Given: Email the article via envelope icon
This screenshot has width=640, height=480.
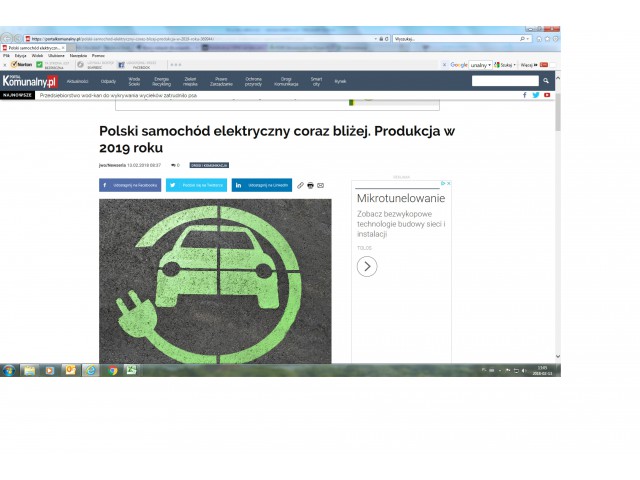Looking at the screenshot, I should click(x=320, y=185).
